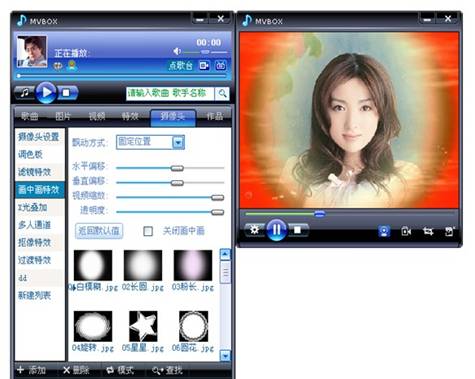Image resolution: width=475 pixels, height=379 pixels.
Task: Select the dd list in the sidebar
Action: (39, 278)
